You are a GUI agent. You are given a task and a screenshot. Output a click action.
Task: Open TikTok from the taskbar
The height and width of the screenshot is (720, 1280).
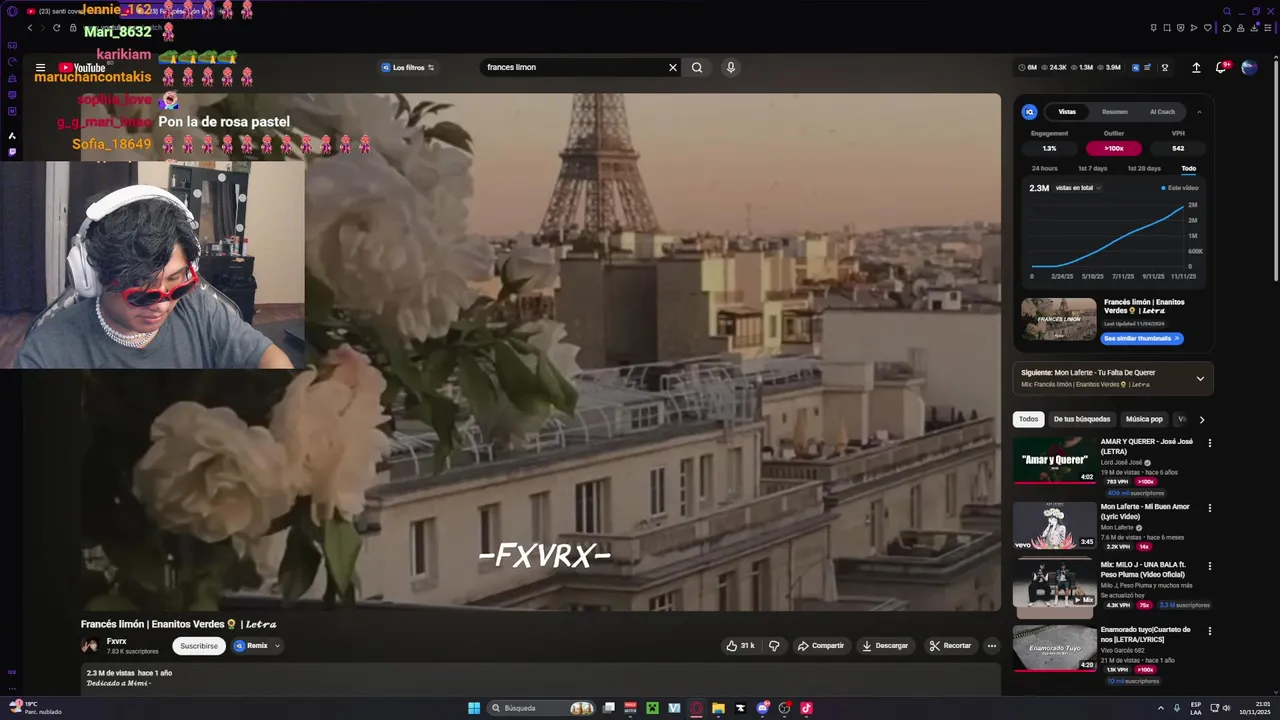pyautogui.click(x=806, y=708)
